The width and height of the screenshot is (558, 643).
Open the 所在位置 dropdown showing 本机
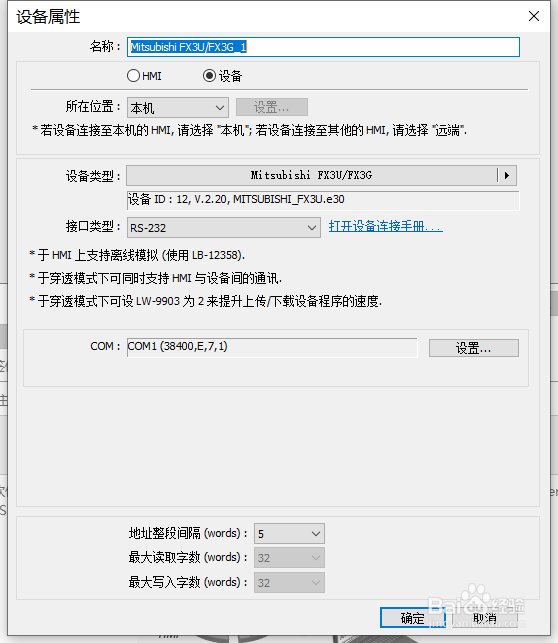(178, 108)
